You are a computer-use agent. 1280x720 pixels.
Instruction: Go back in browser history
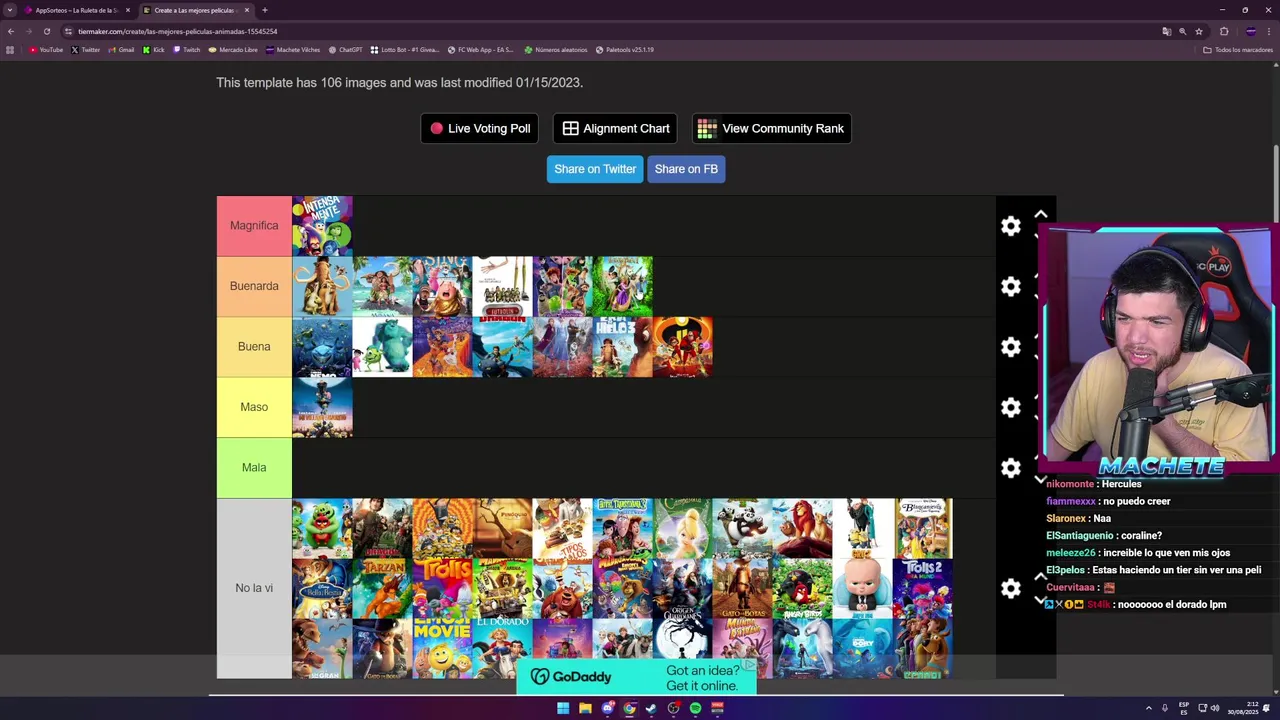pyautogui.click(x=10, y=31)
